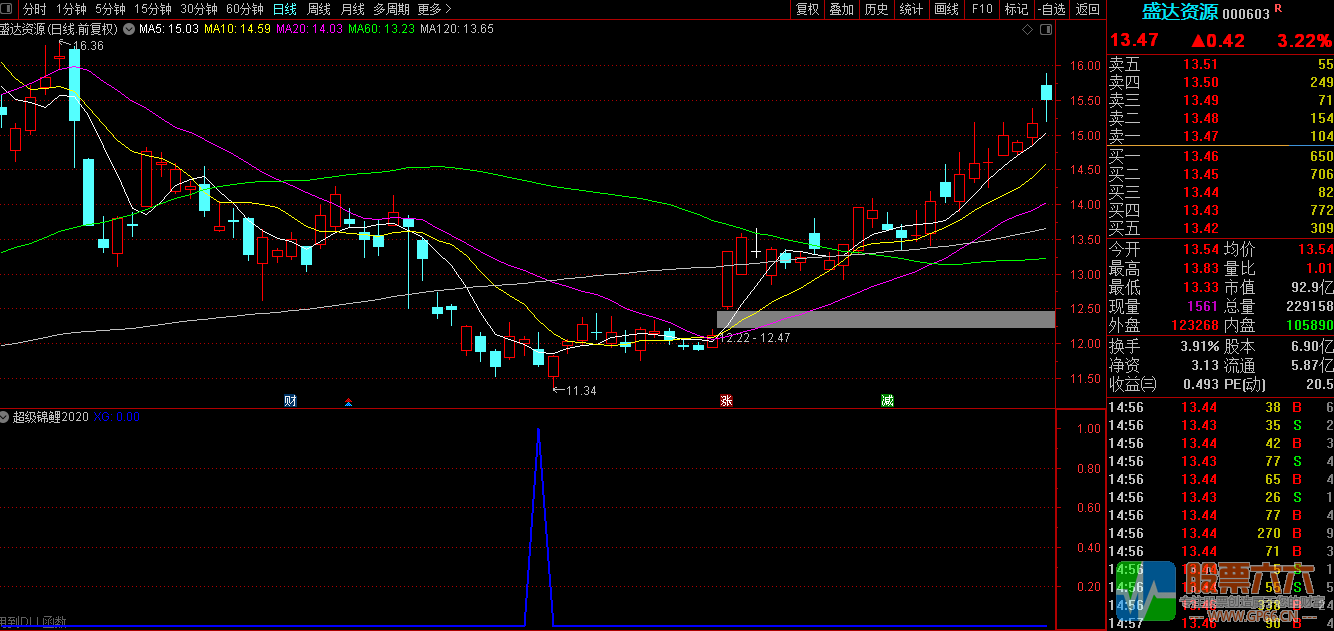
Task: Click the diamond icon at chart top-right
Action: coord(1027,30)
